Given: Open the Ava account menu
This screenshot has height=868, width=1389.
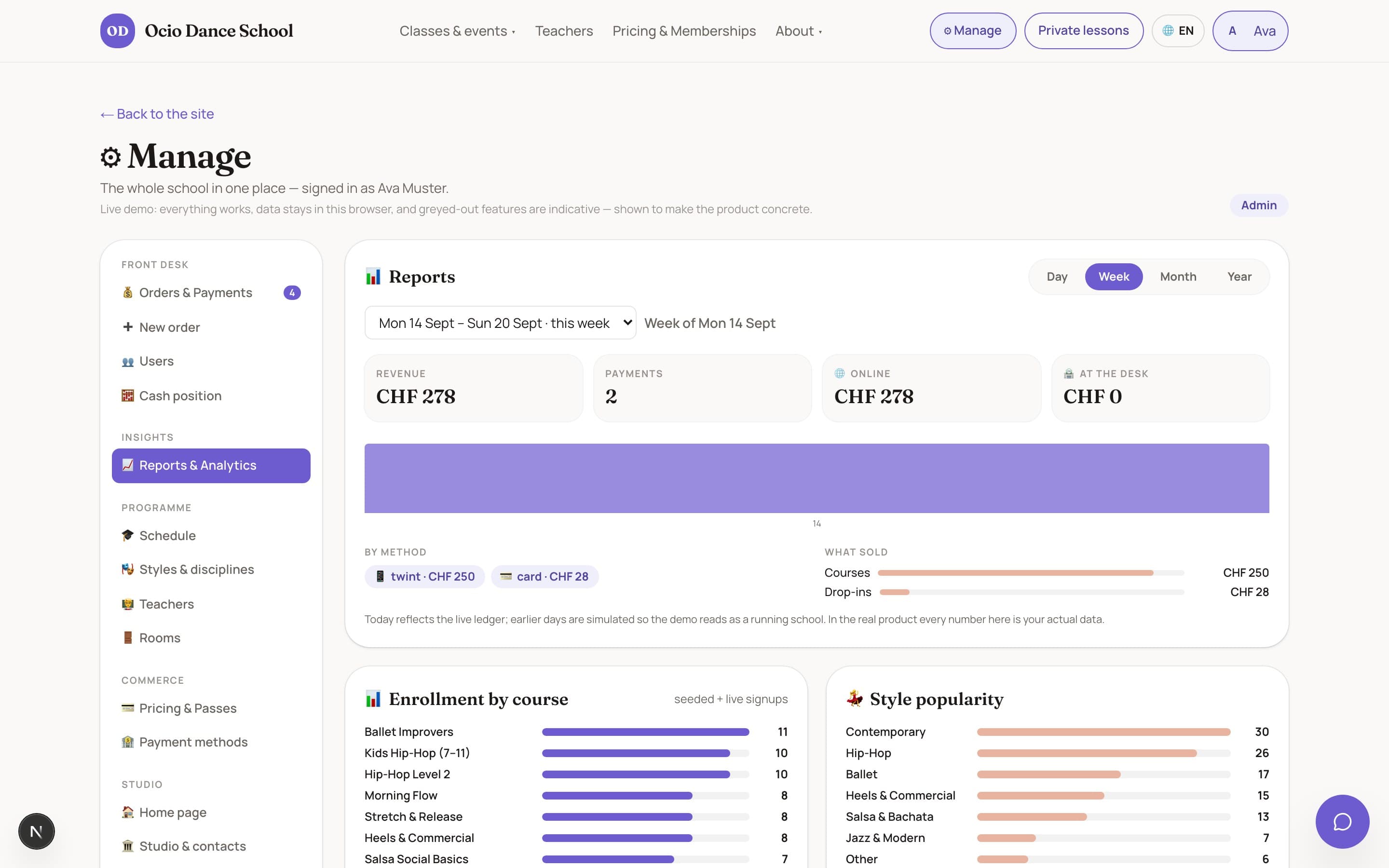Looking at the screenshot, I should (x=1250, y=31).
